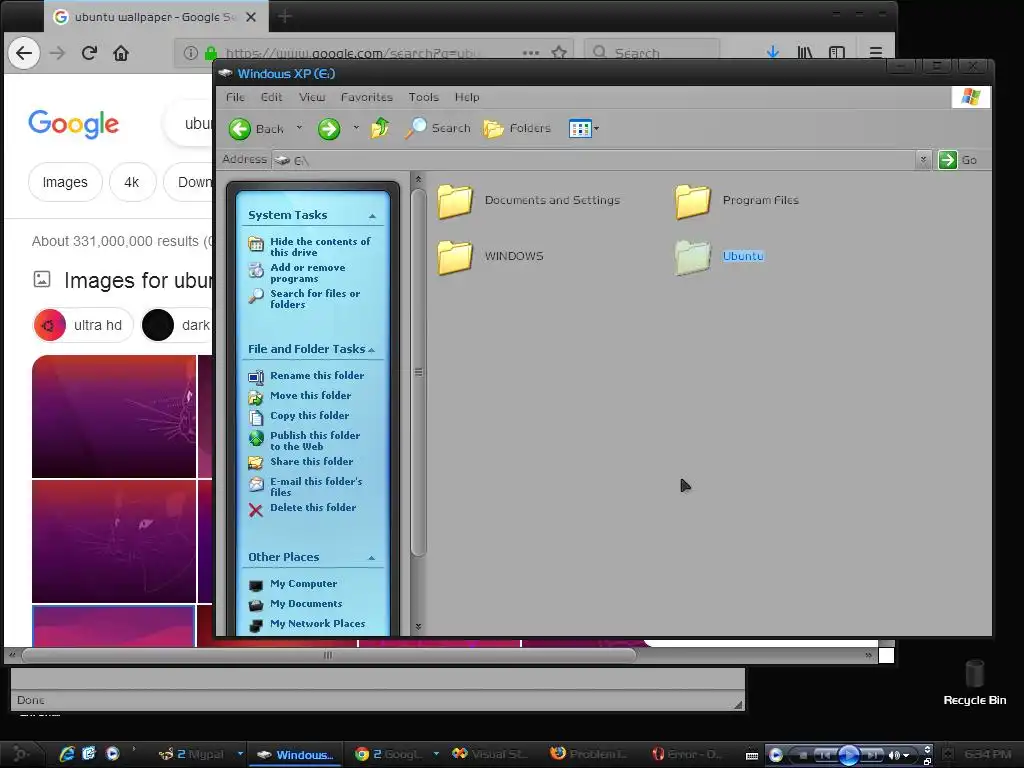
Task: Select the Images filter chip on Google
Action: (x=65, y=182)
